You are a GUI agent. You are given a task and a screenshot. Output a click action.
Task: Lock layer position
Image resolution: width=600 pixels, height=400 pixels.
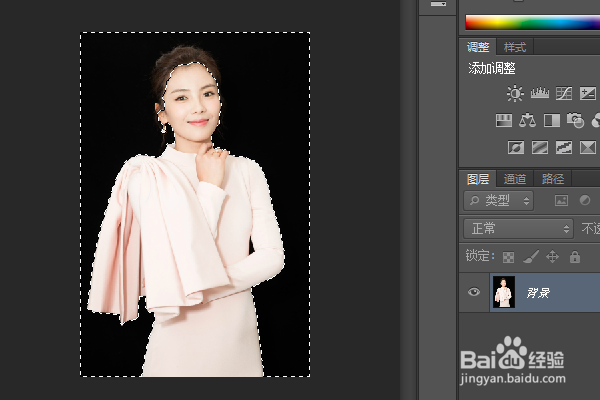(553, 256)
